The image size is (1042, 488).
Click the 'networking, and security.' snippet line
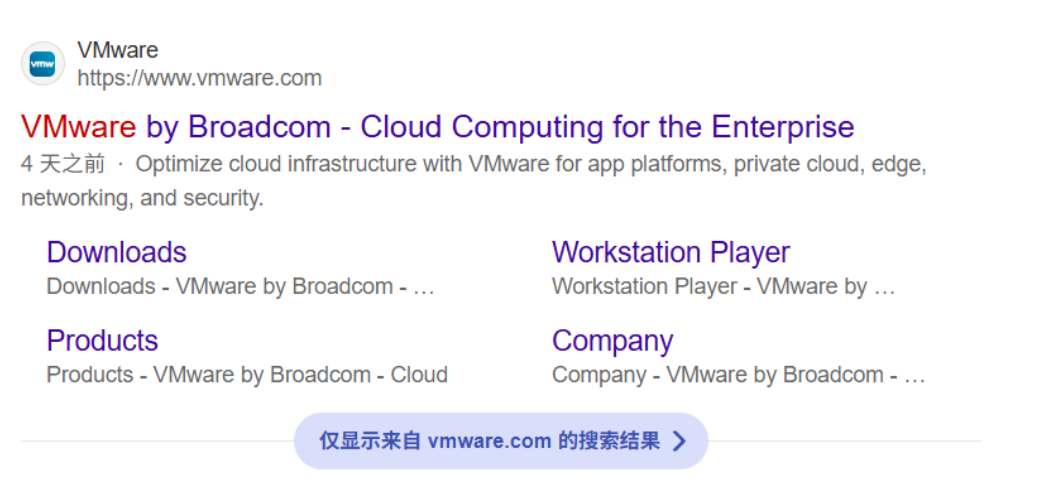click(142, 198)
